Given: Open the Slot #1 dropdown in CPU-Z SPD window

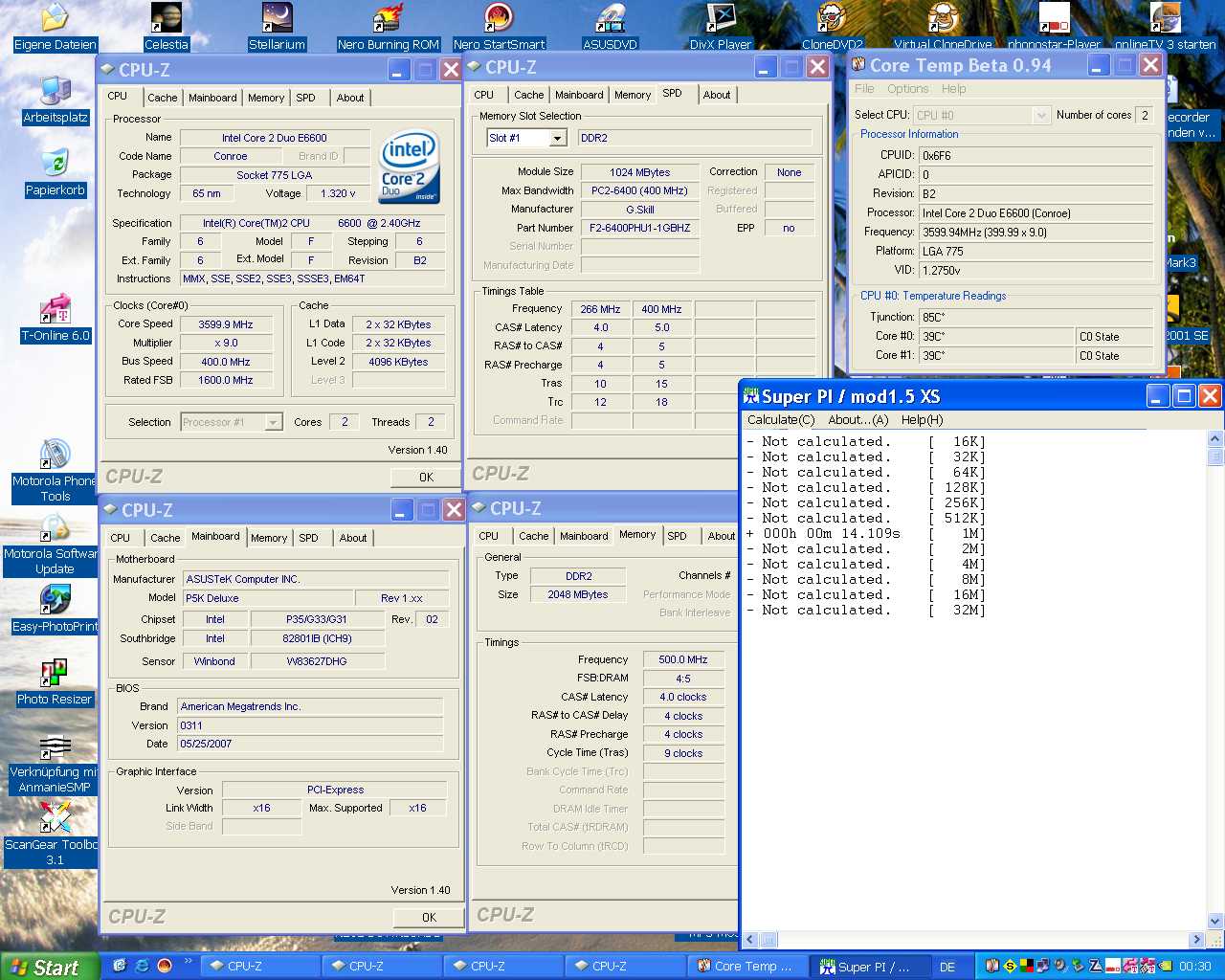Looking at the screenshot, I should point(557,139).
